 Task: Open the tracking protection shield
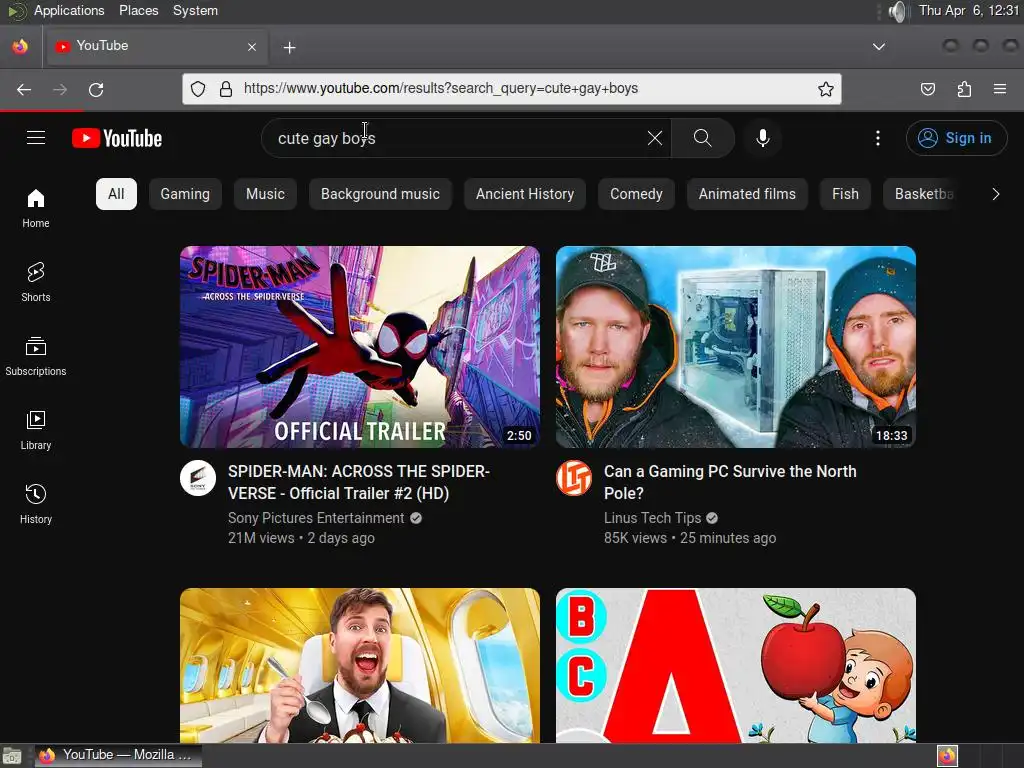point(198,89)
